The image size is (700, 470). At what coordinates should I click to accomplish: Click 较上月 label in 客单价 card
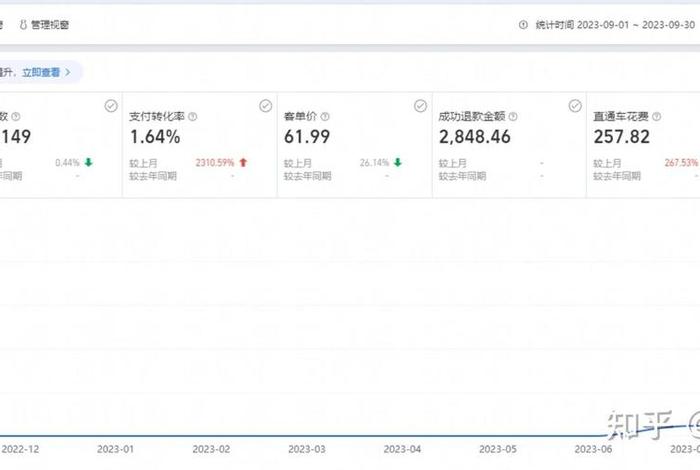[298, 163]
